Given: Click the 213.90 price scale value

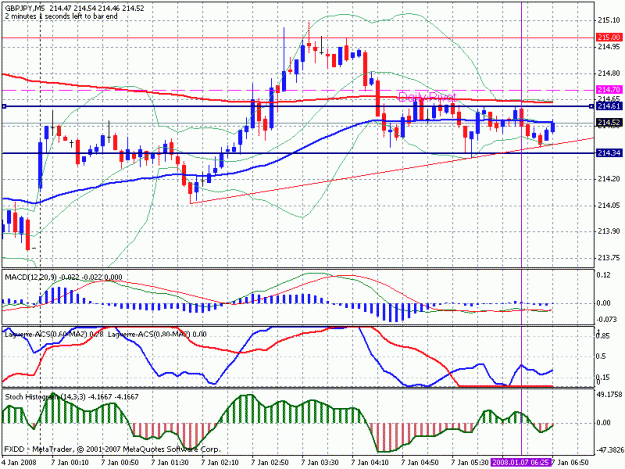Looking at the screenshot, I should [609, 232].
